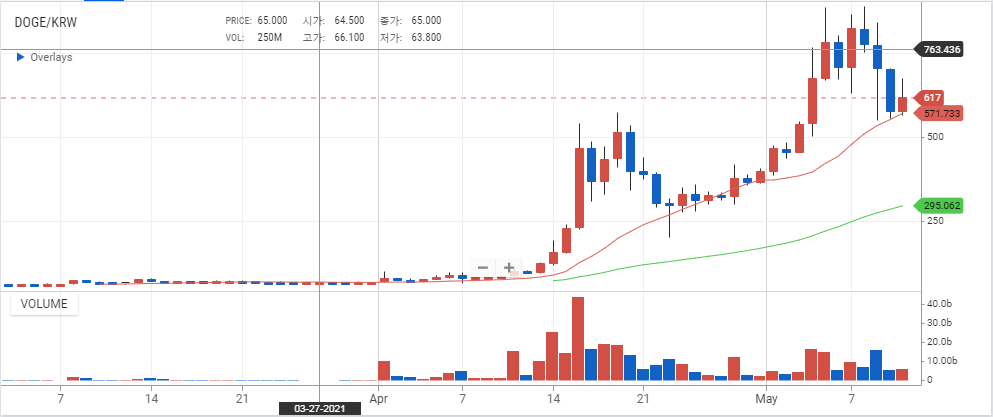Click the DOGE/KRW pair title
The height and width of the screenshot is (417, 993).
point(46,22)
